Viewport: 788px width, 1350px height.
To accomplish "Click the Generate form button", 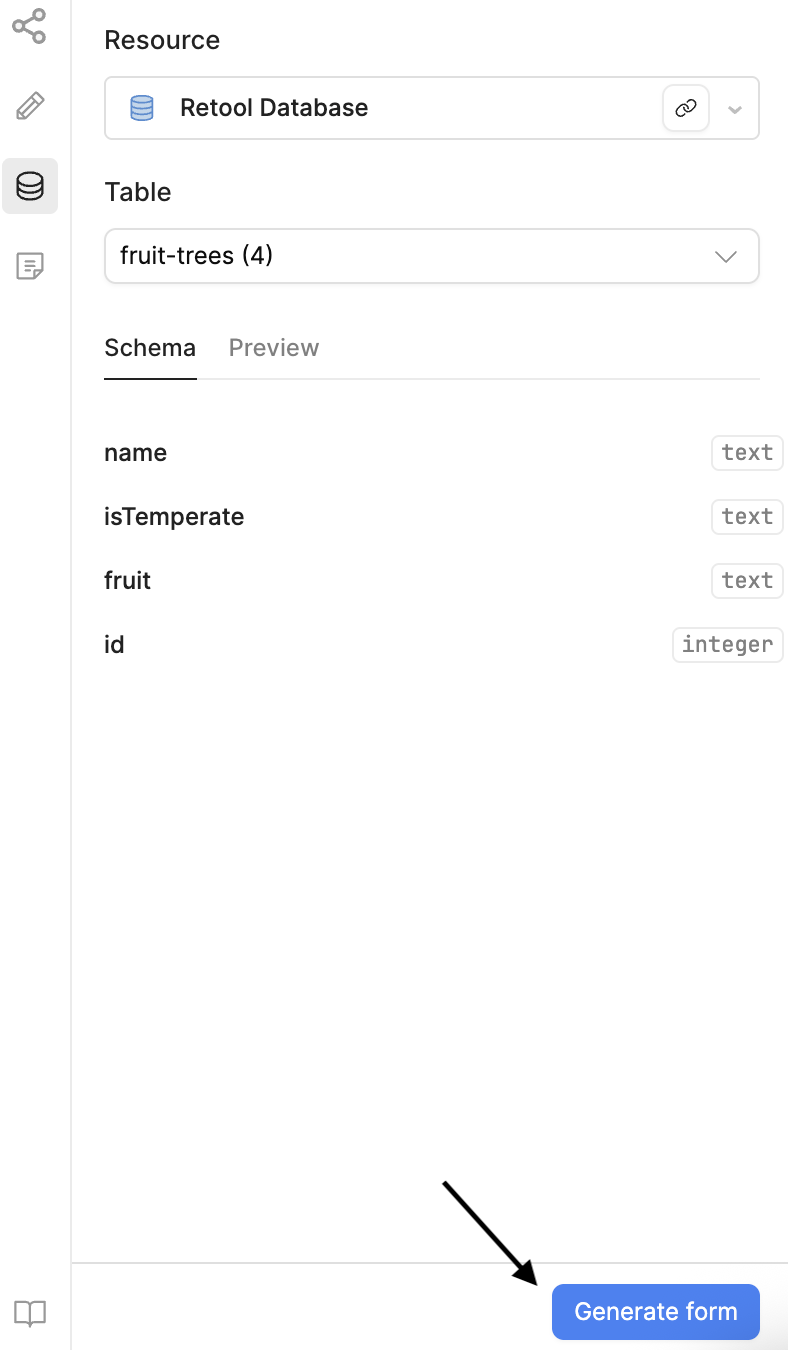I will point(655,1312).
